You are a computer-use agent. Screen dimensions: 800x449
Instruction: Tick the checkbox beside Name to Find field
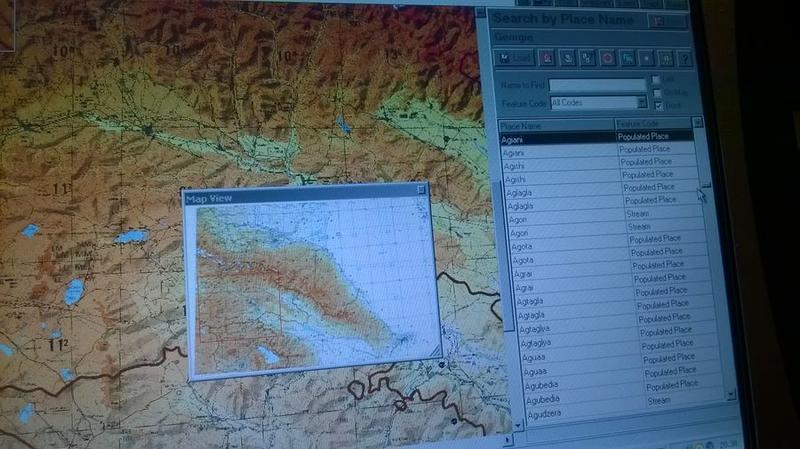click(x=656, y=80)
